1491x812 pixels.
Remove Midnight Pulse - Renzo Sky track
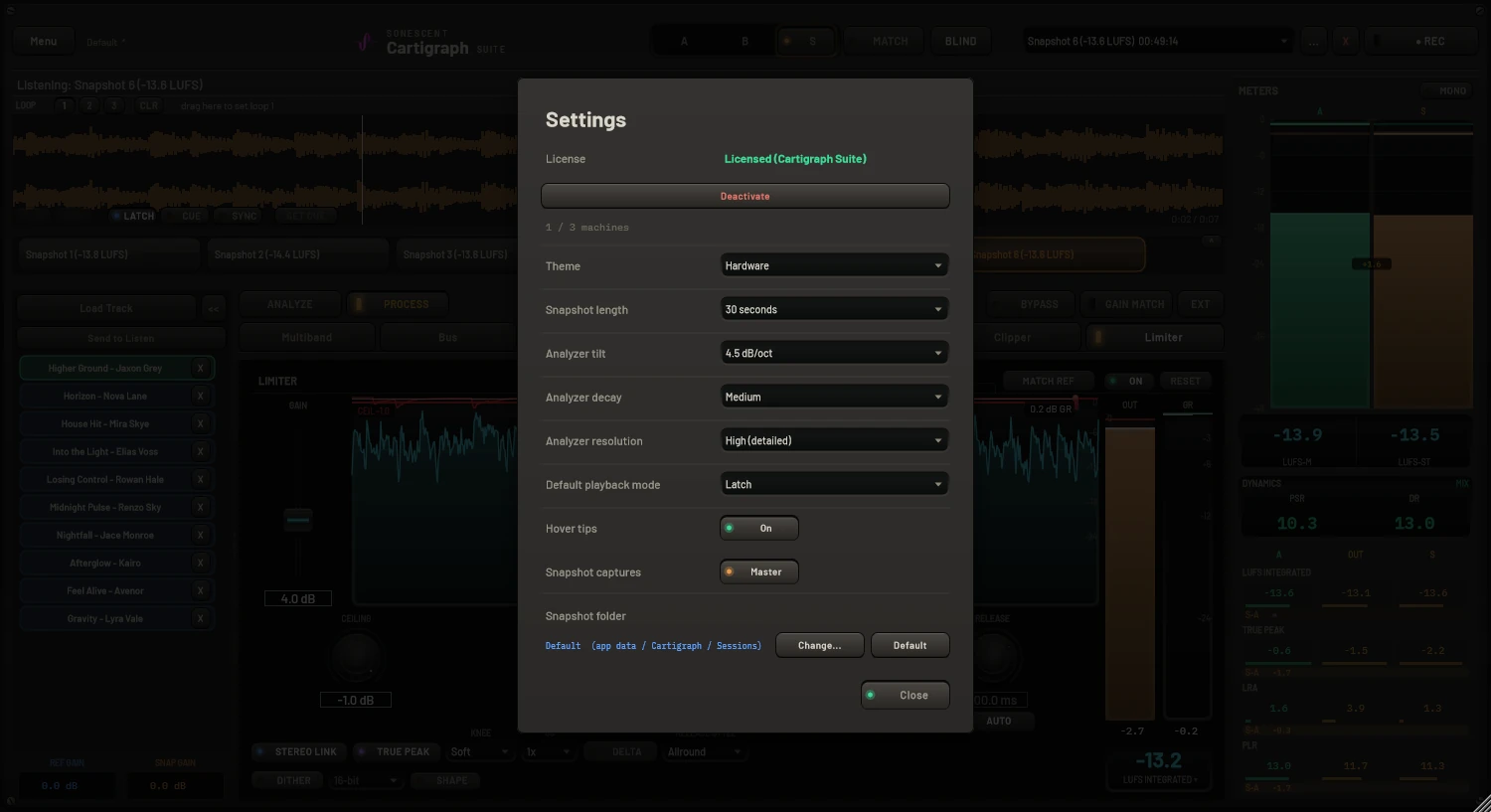(x=200, y=507)
